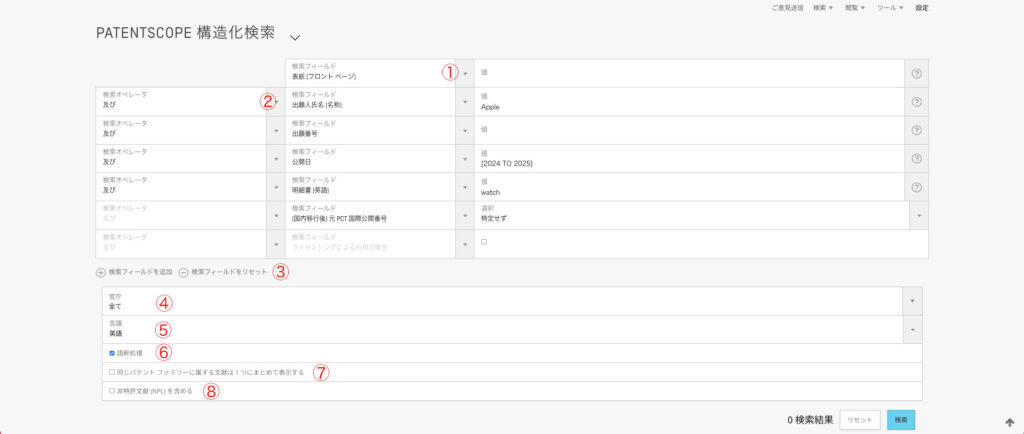Click the minus icon to reset search fields
The height and width of the screenshot is (434, 1024).
click(184, 272)
